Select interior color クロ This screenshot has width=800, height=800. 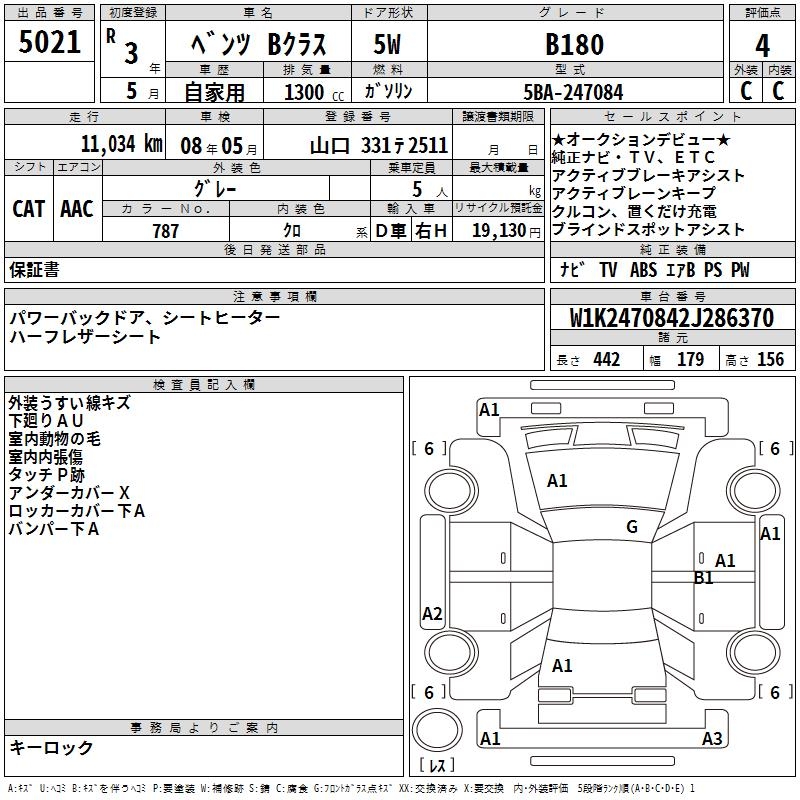tap(292, 230)
